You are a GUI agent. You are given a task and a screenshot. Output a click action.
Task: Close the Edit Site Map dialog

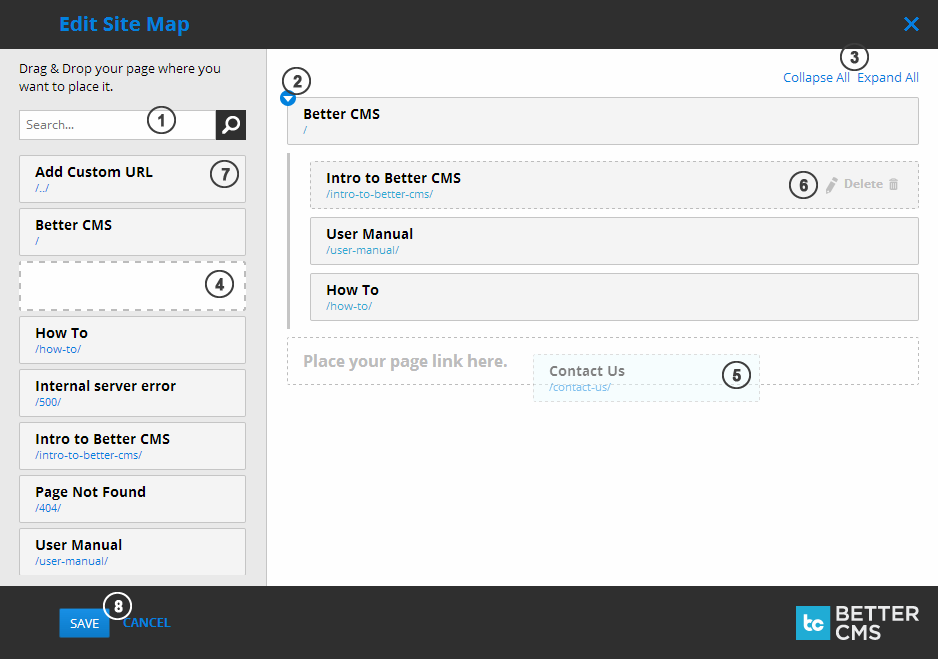tap(911, 24)
